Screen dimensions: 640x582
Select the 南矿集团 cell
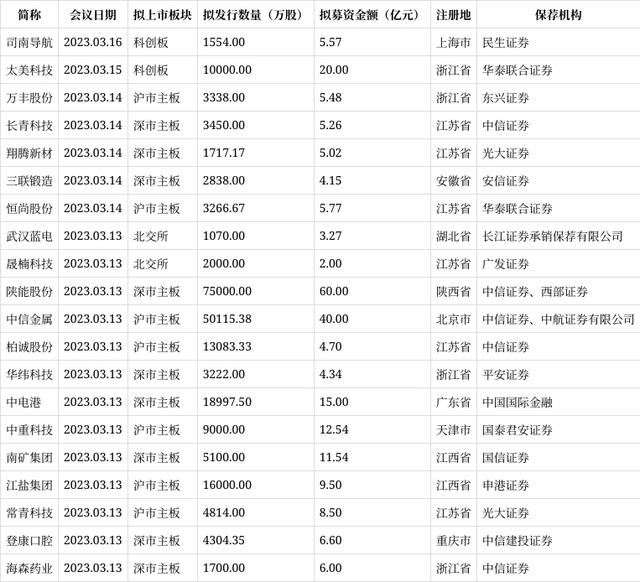point(29,458)
